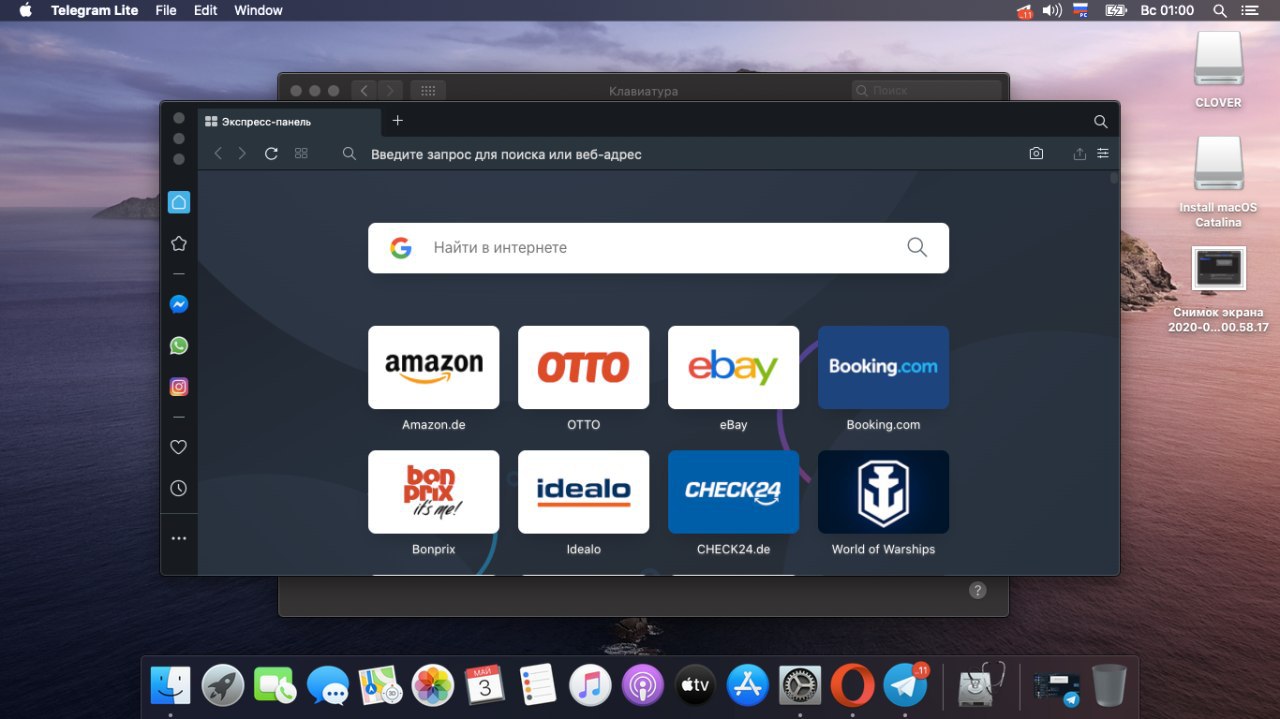Open the Edit menu
Screen dimensions: 1280x719
(x=205, y=10)
